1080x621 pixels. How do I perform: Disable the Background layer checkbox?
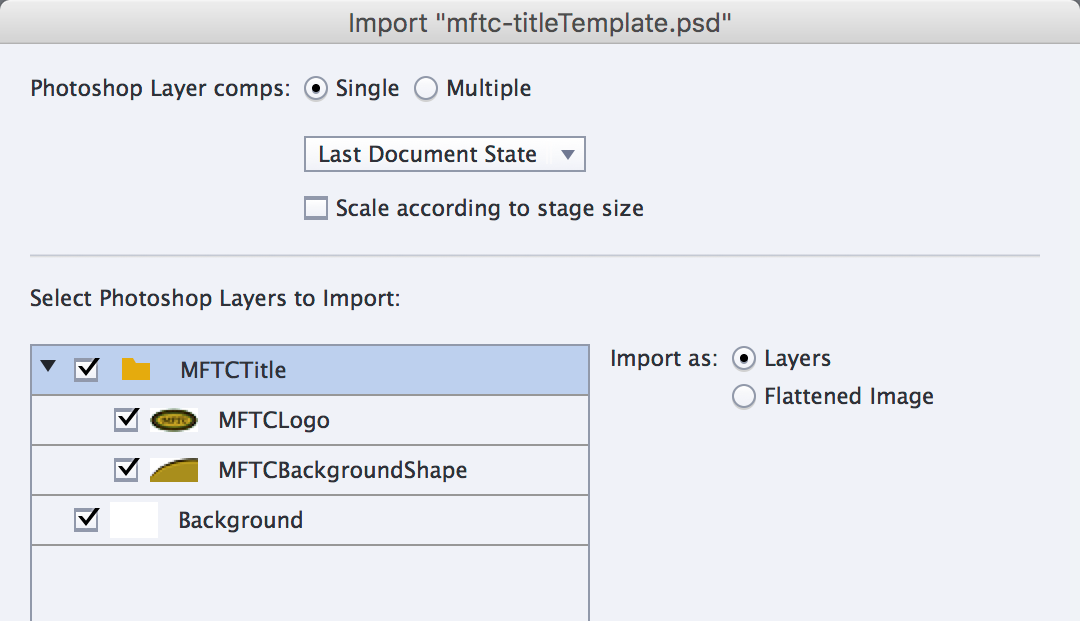tap(87, 520)
